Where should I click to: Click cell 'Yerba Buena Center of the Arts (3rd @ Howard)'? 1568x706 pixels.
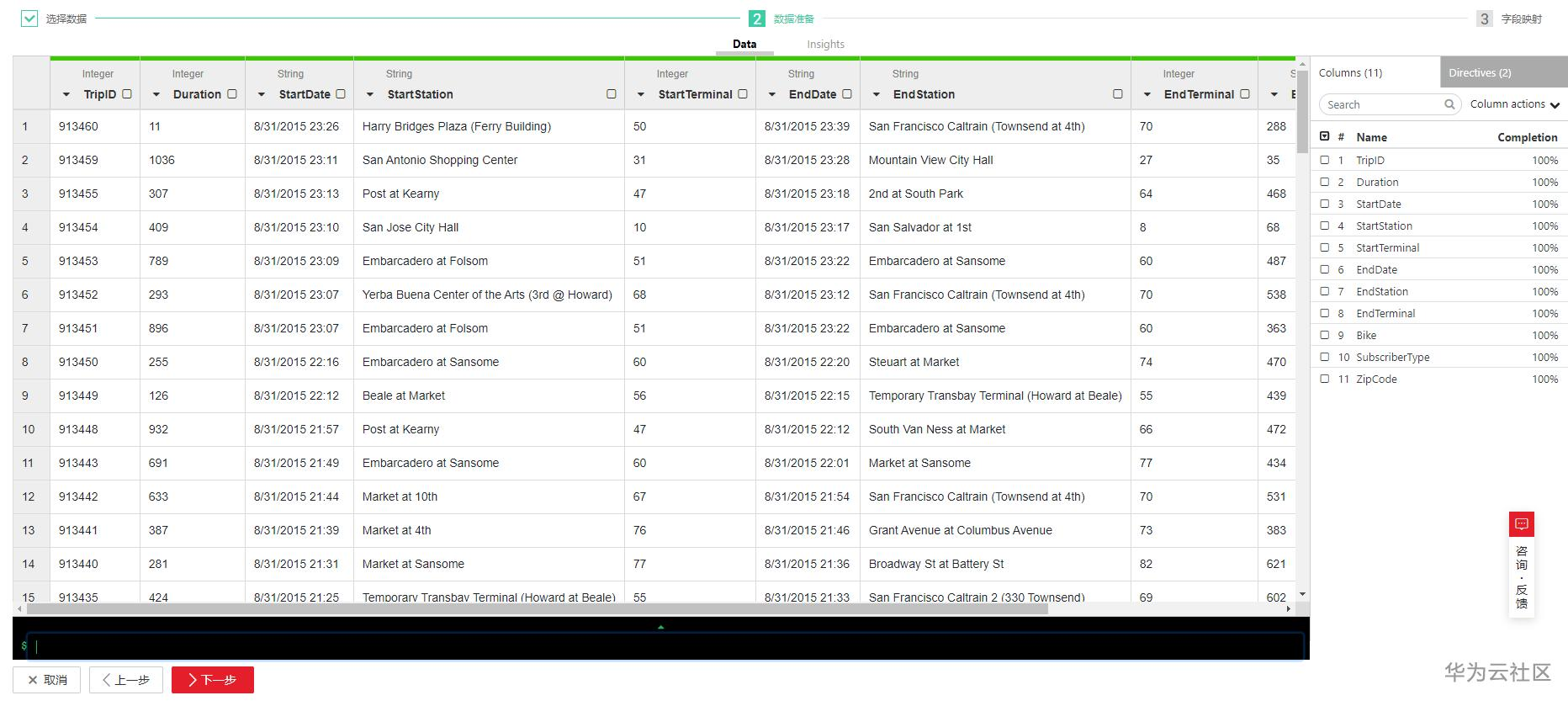click(487, 295)
